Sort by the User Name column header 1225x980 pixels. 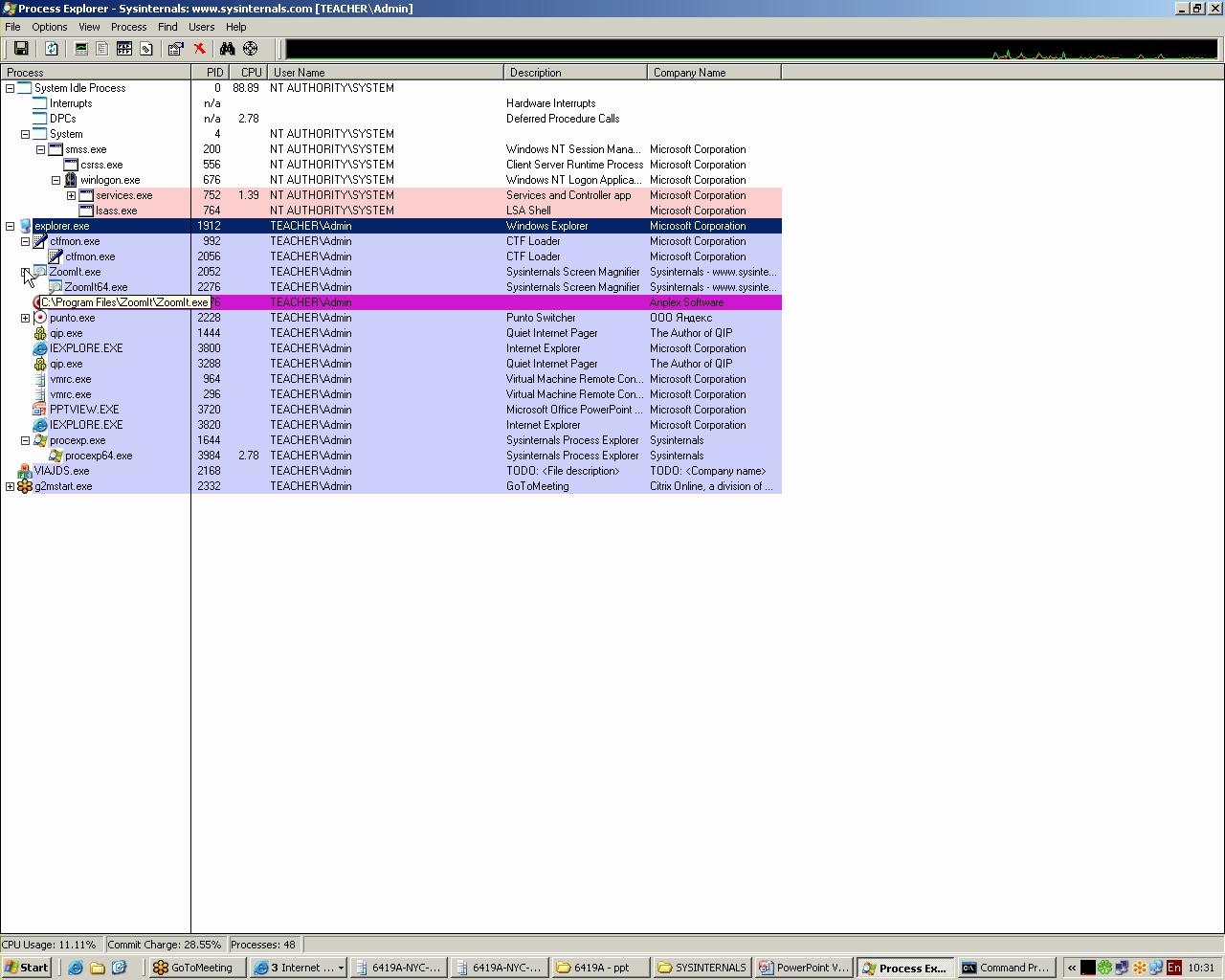[386, 73]
